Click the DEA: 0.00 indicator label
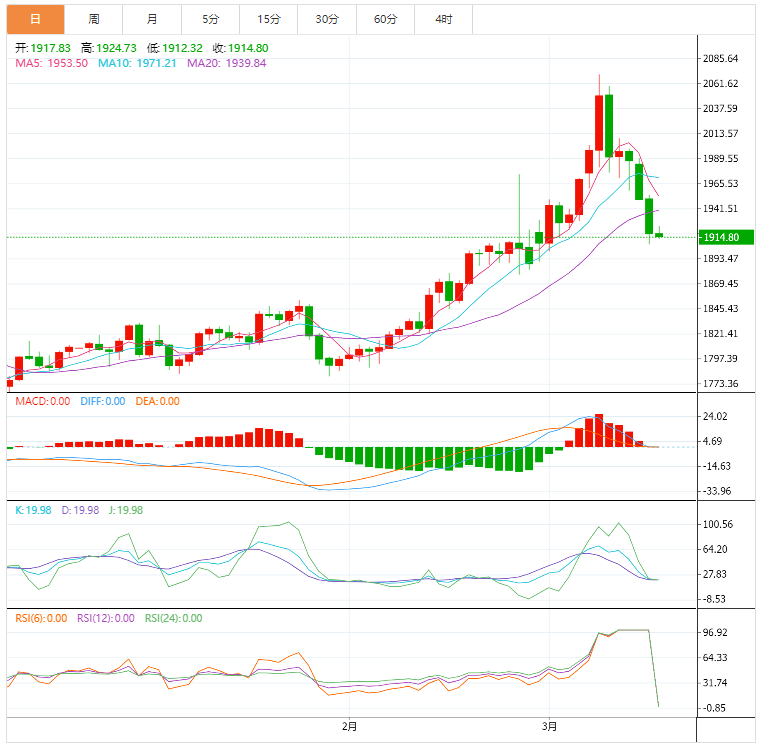This screenshot has height=753, width=769. (x=156, y=401)
